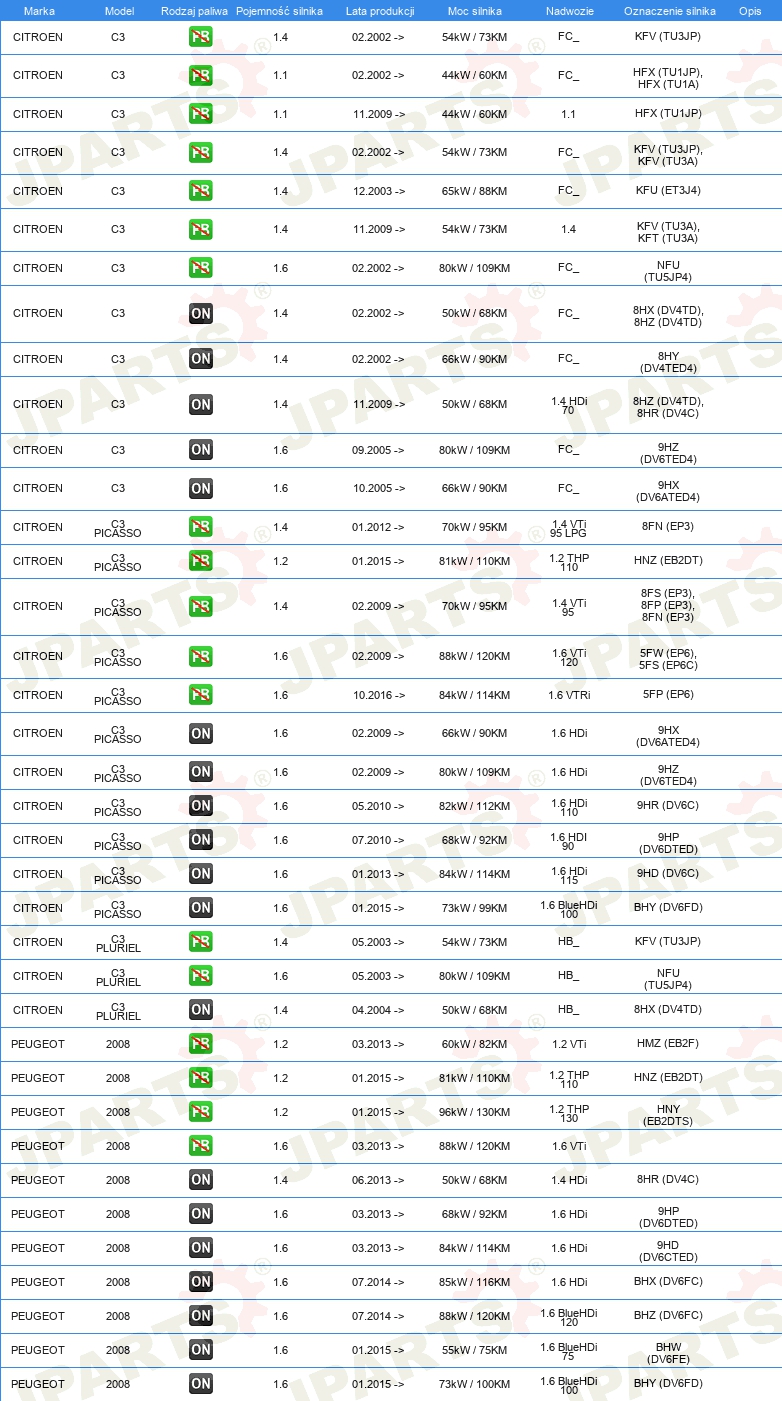This screenshot has height=1401, width=782.
Task: Select the HNY (EB2DTS) engine code
Action: pyautogui.click(x=668, y=1116)
